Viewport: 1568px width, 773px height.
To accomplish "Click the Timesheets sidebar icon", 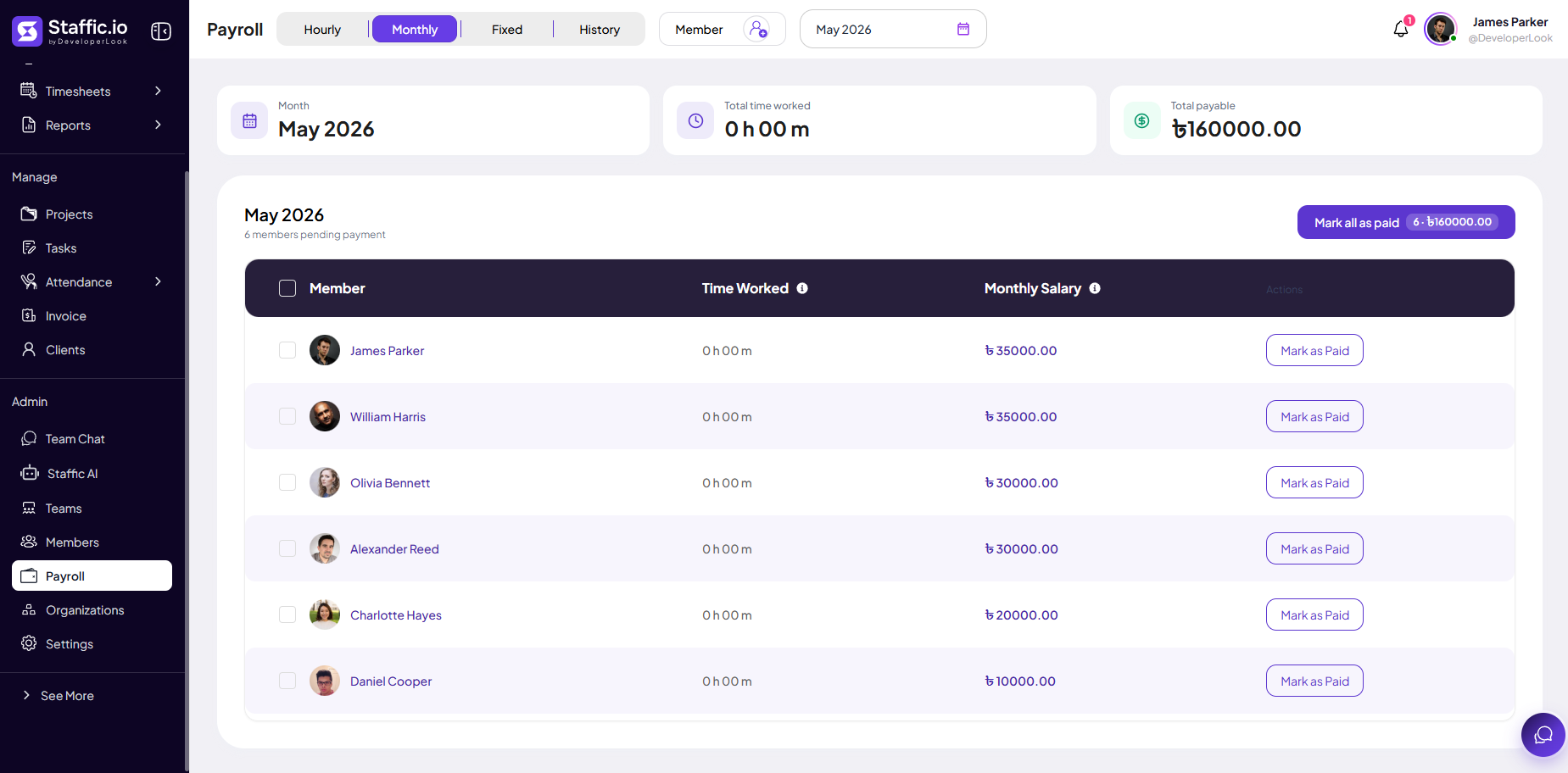I will click(29, 91).
